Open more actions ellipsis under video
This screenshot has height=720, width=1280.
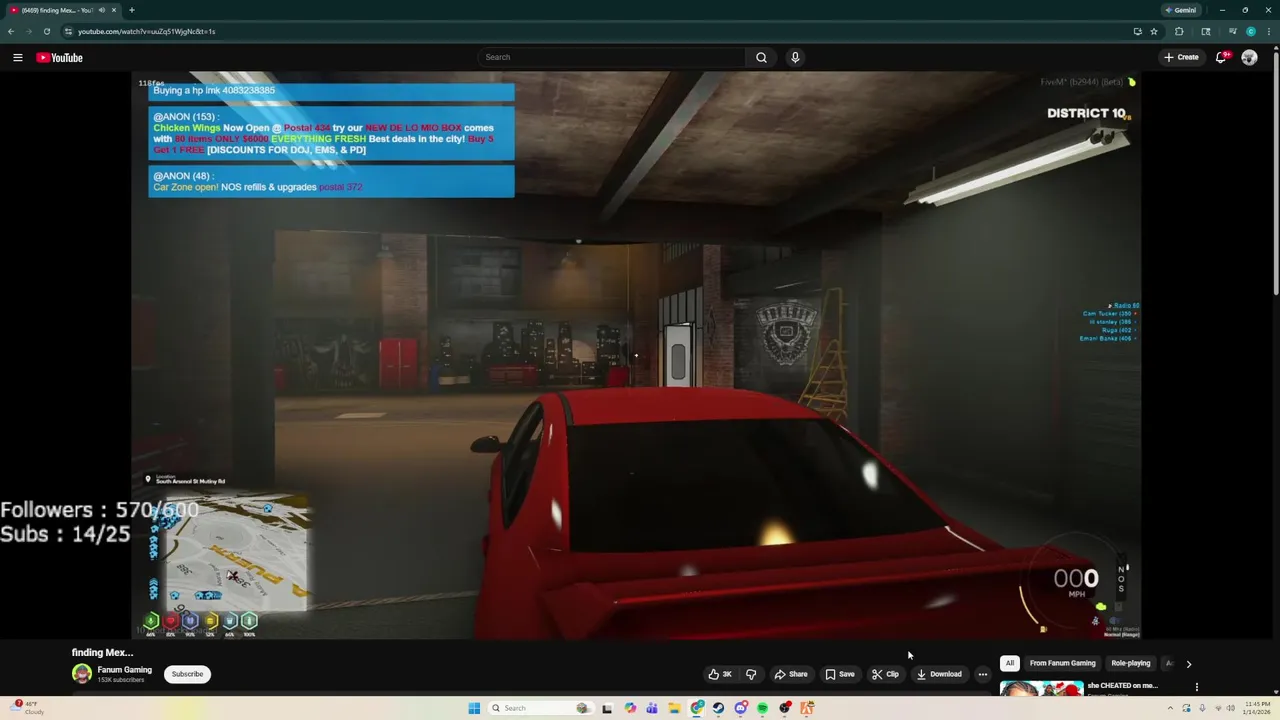pos(982,674)
